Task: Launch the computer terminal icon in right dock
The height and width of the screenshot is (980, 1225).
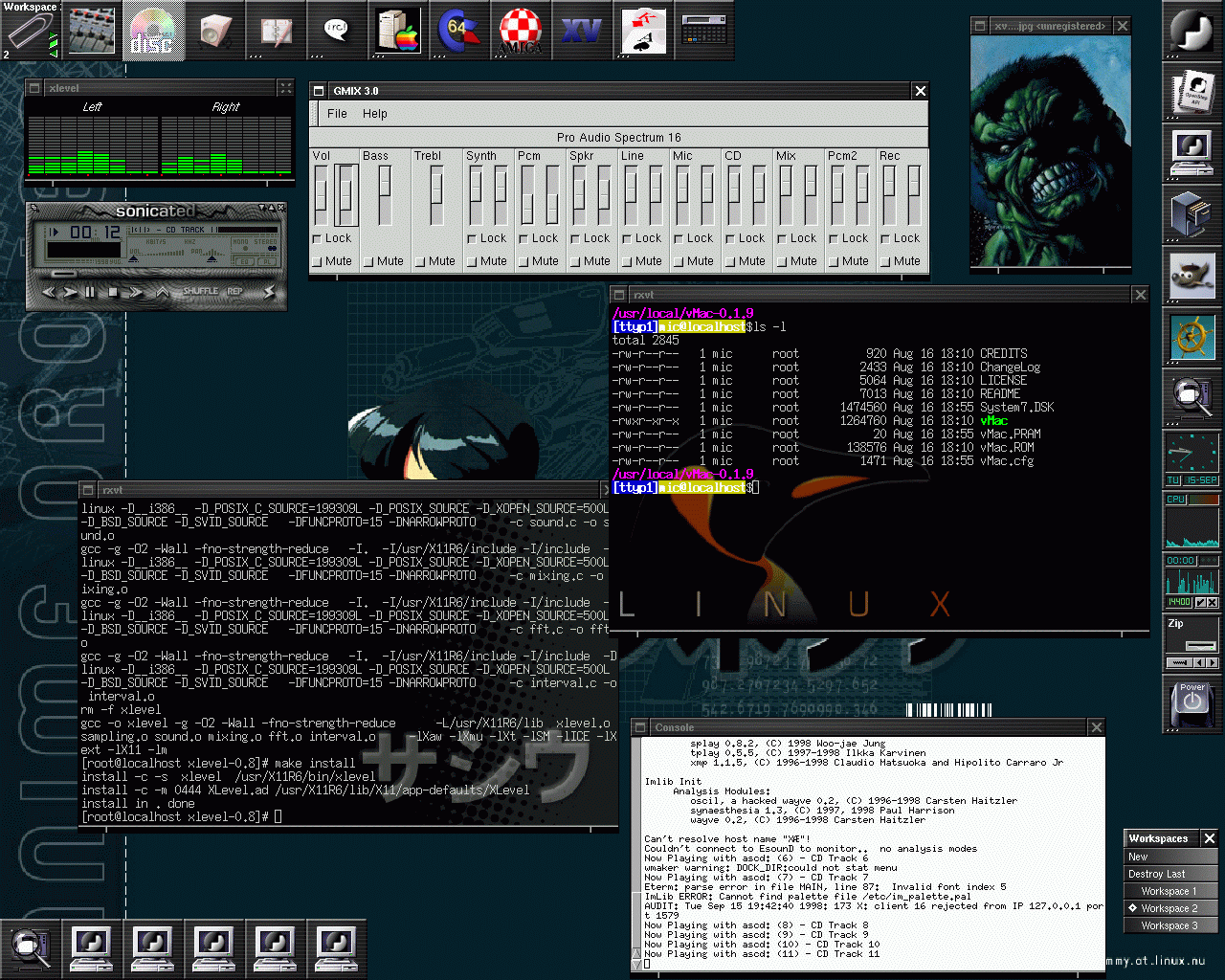Action: [1192, 154]
